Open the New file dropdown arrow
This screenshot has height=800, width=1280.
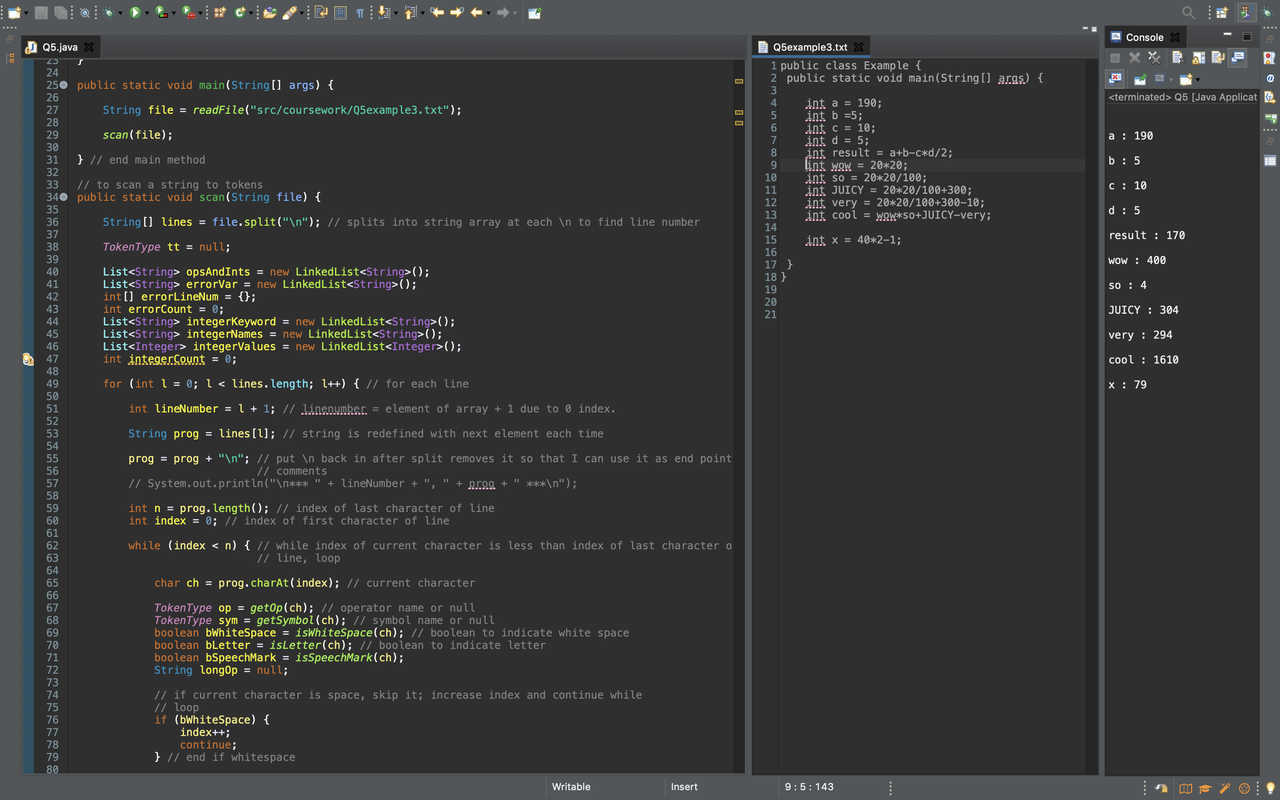(28, 13)
